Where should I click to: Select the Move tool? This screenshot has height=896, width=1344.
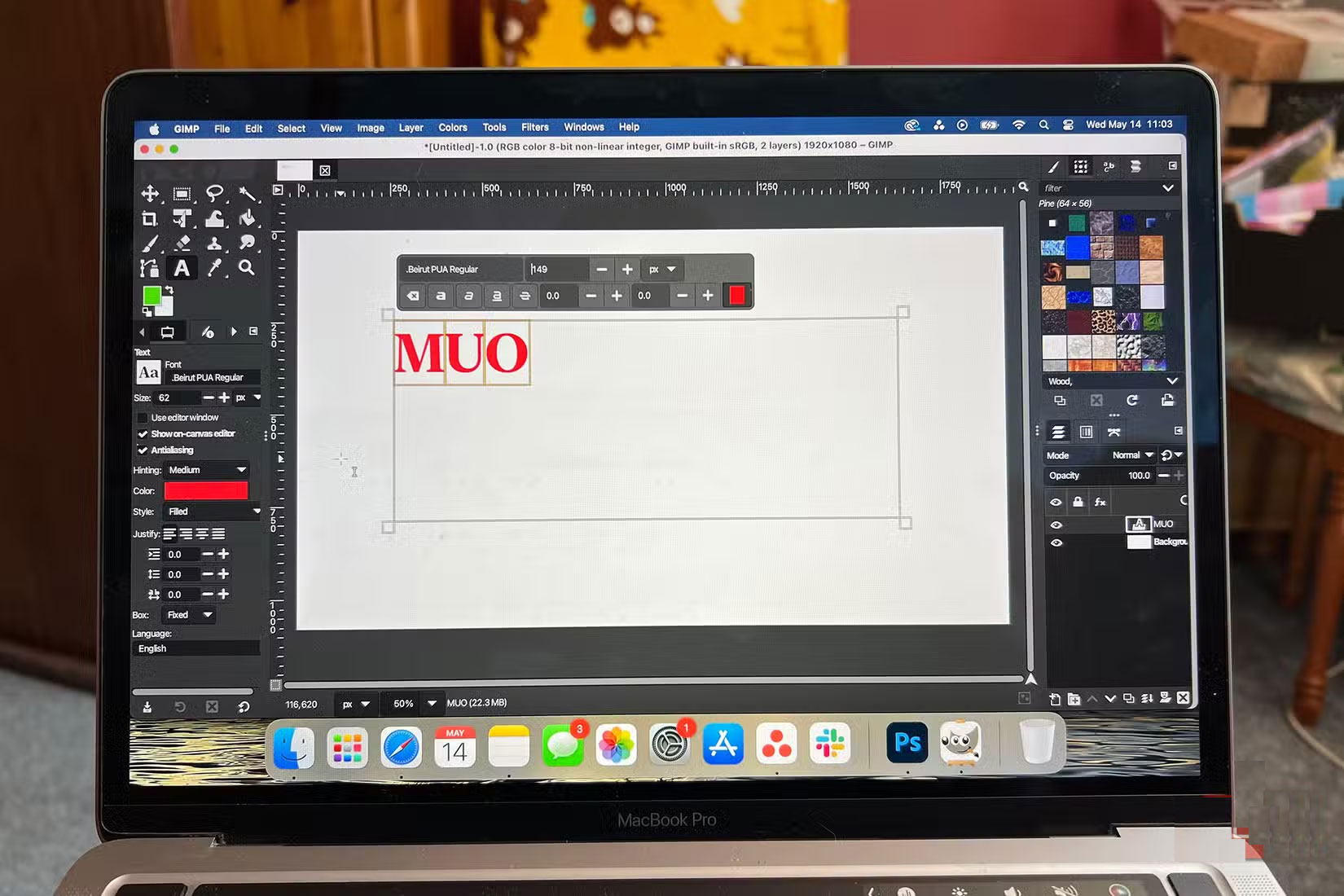150,194
